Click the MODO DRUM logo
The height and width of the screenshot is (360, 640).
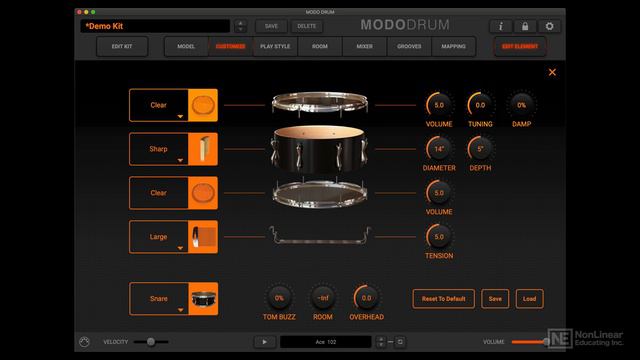point(404,25)
